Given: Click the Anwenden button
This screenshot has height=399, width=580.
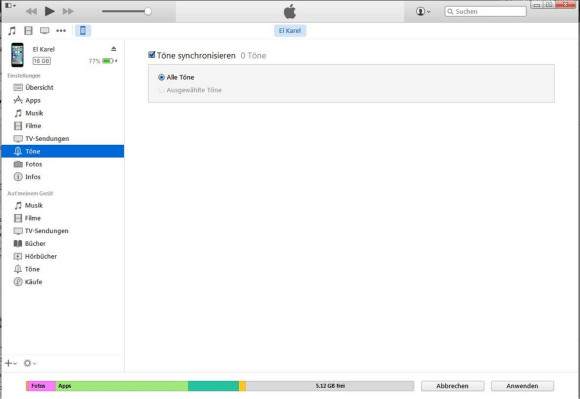Looking at the screenshot, I should coord(522,386).
